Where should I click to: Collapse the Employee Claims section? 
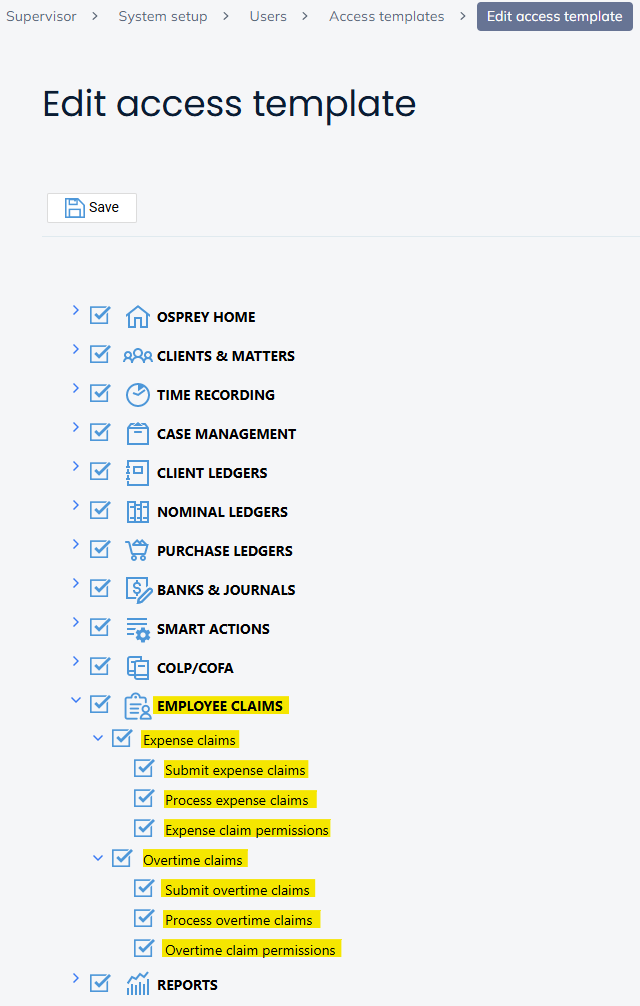click(x=76, y=701)
